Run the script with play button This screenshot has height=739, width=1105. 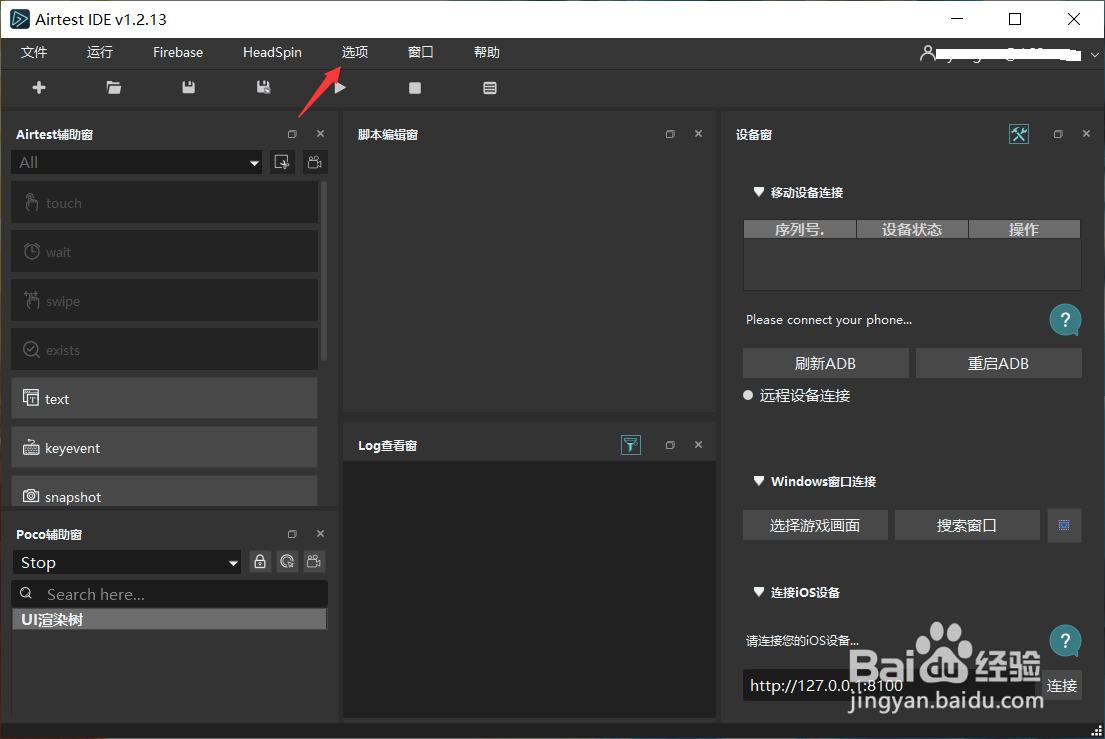(340, 88)
